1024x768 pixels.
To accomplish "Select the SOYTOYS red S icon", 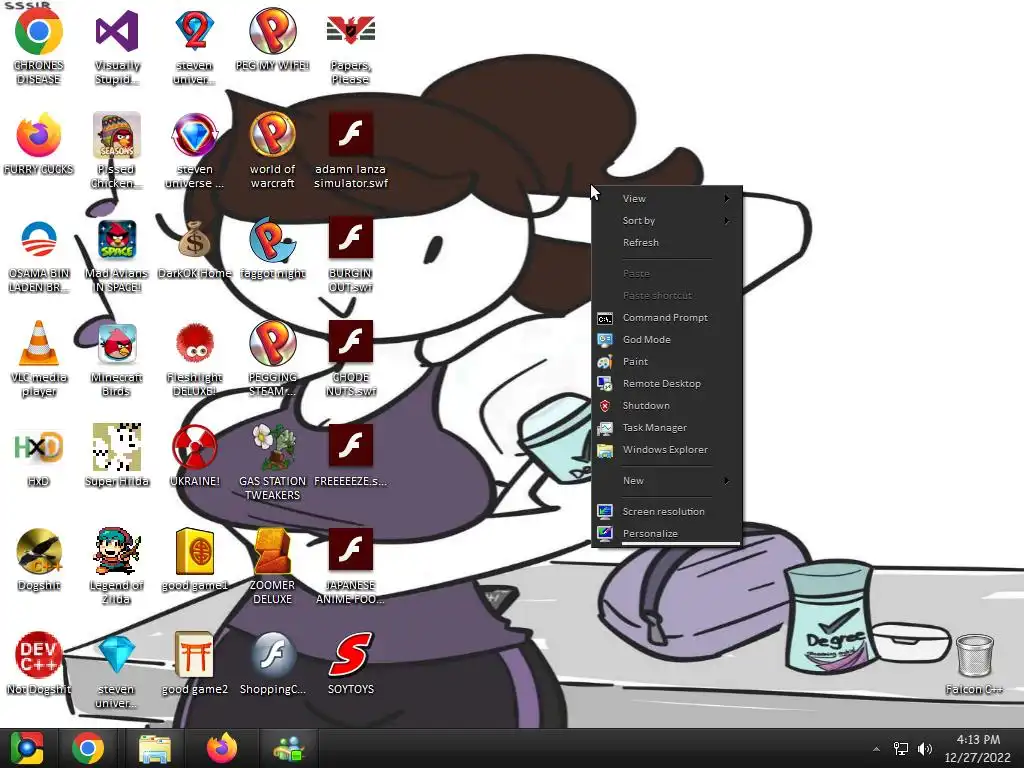I will pos(350,655).
